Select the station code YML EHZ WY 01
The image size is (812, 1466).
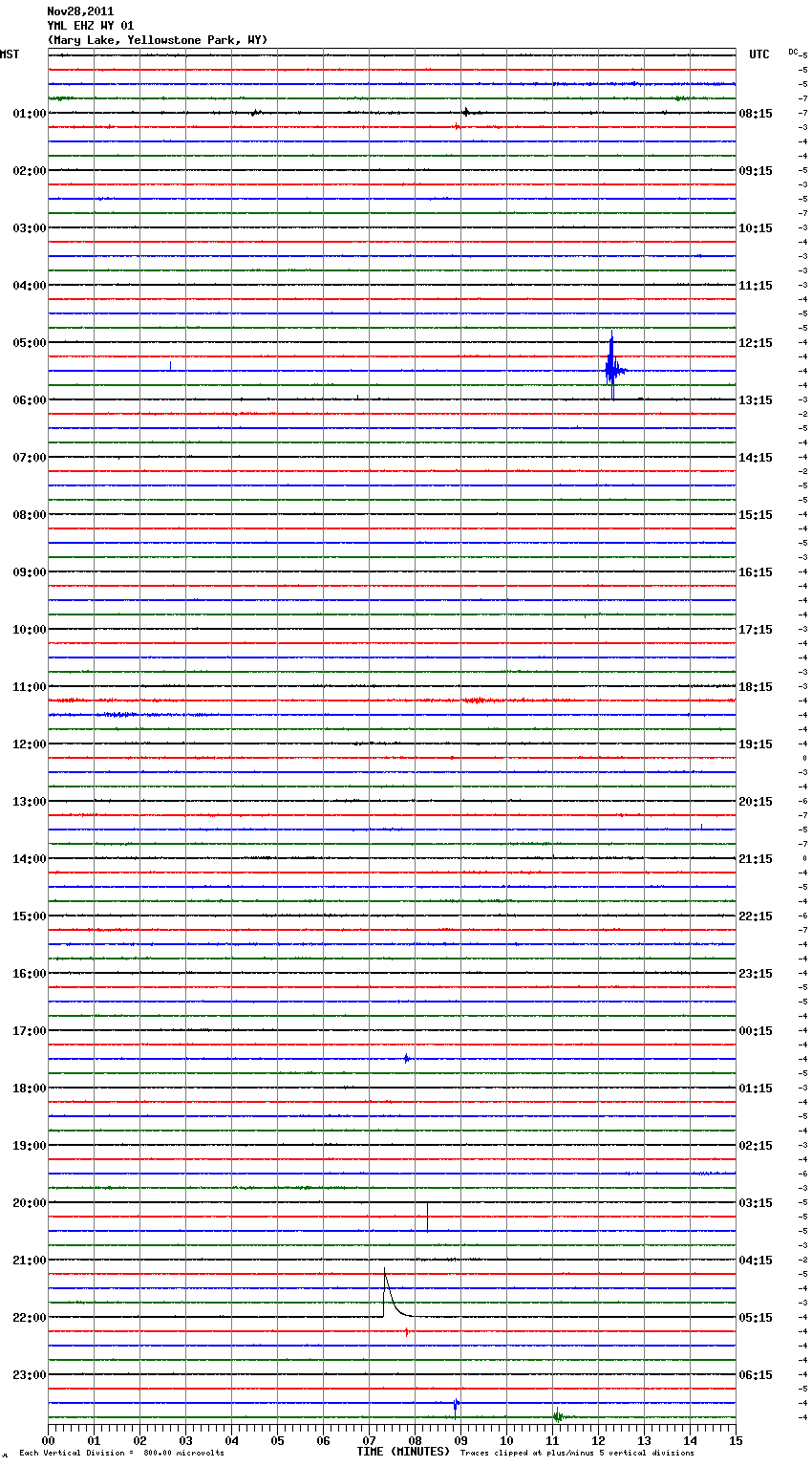[x=91, y=26]
